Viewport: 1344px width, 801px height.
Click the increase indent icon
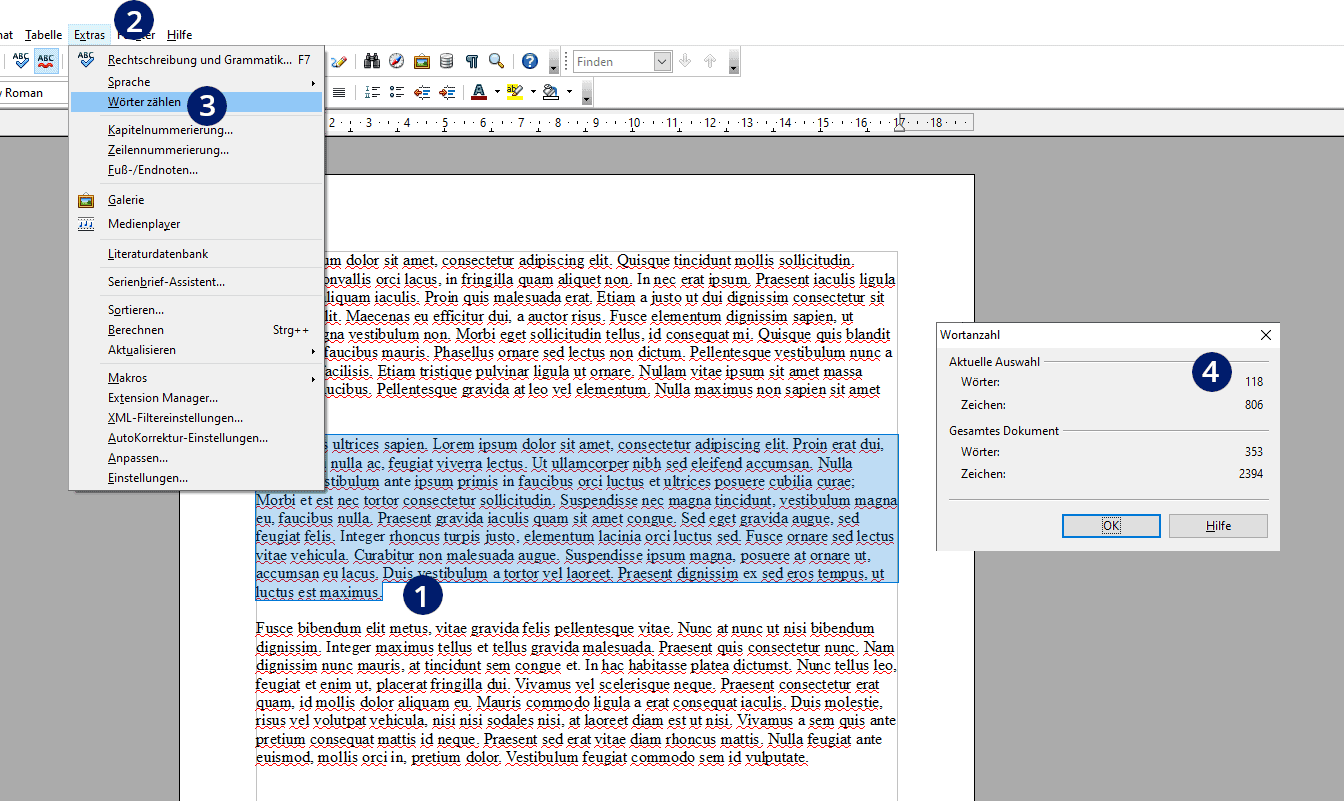(x=446, y=92)
